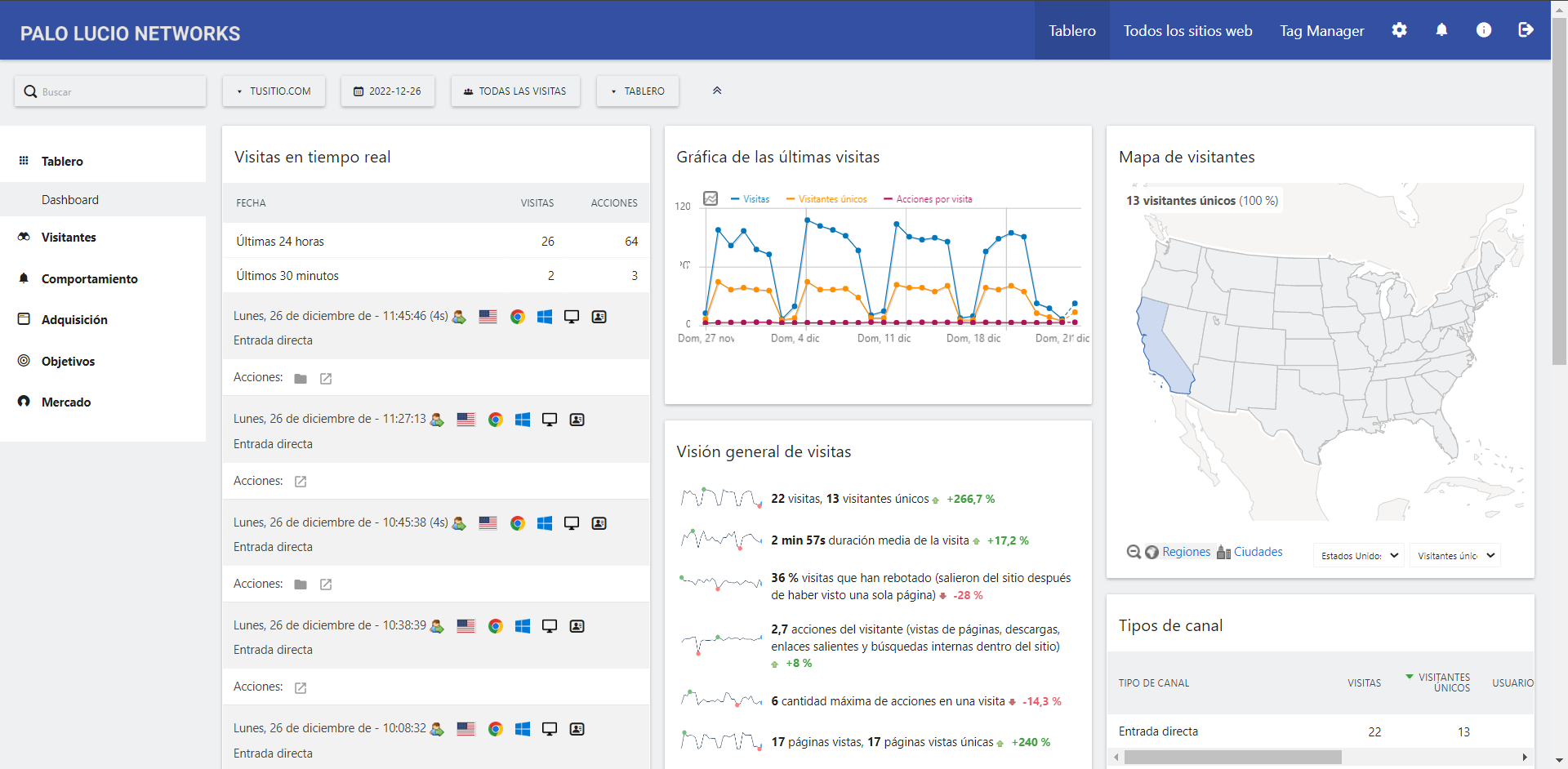Click Chrome browser icon on 11:45:46 visit
1568x769 pixels.
tap(517, 317)
